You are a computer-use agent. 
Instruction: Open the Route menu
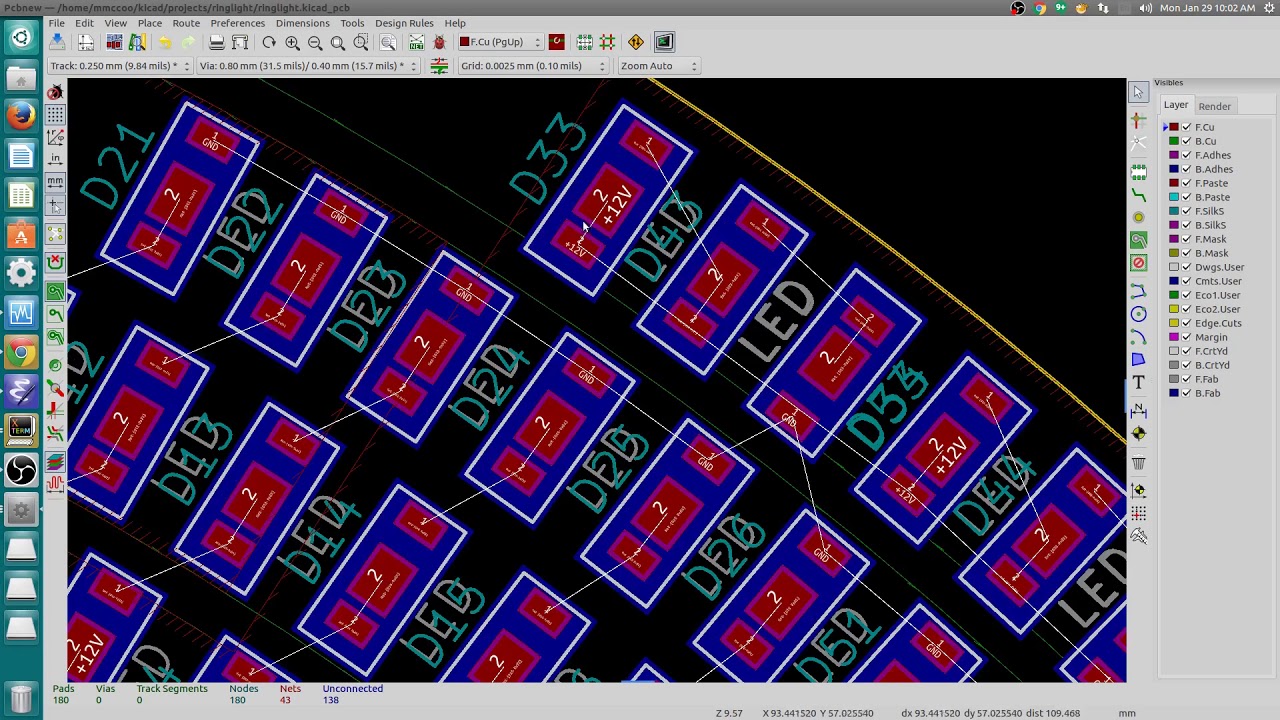tap(186, 23)
